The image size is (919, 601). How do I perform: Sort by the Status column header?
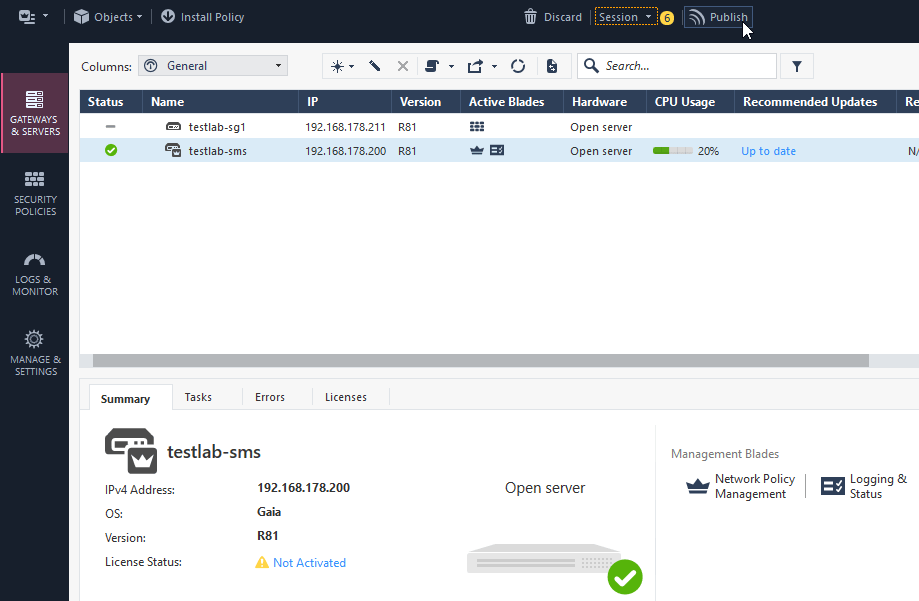pyautogui.click(x=111, y=101)
